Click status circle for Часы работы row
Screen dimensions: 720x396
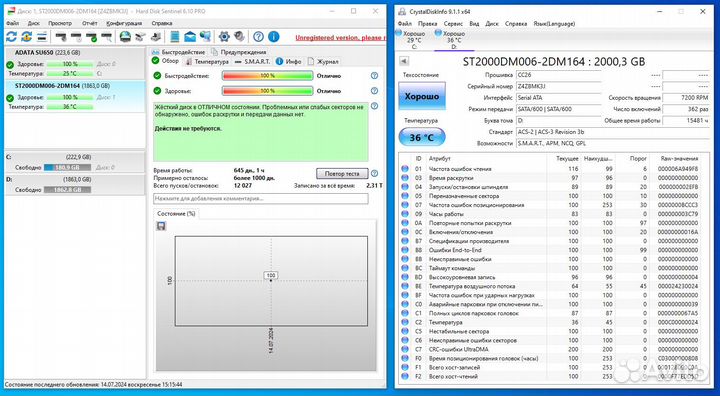coord(405,214)
